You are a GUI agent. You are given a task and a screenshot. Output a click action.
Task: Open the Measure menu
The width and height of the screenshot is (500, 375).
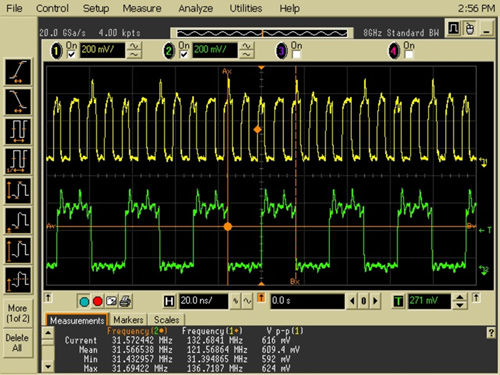coord(142,8)
